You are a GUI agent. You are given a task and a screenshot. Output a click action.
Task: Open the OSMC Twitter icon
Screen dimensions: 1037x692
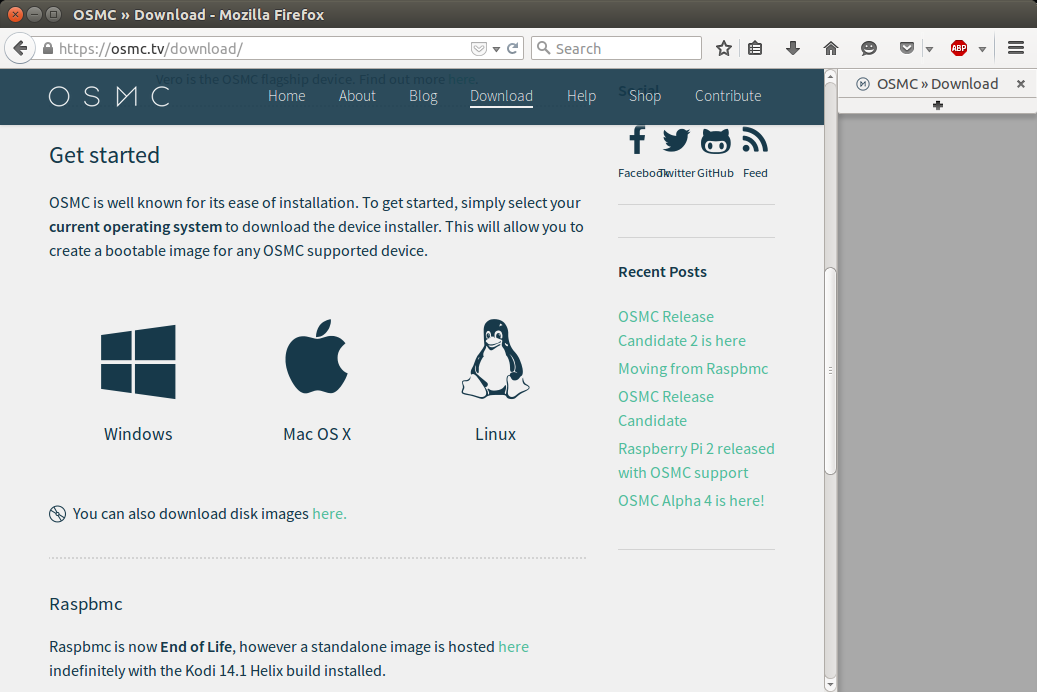676,141
